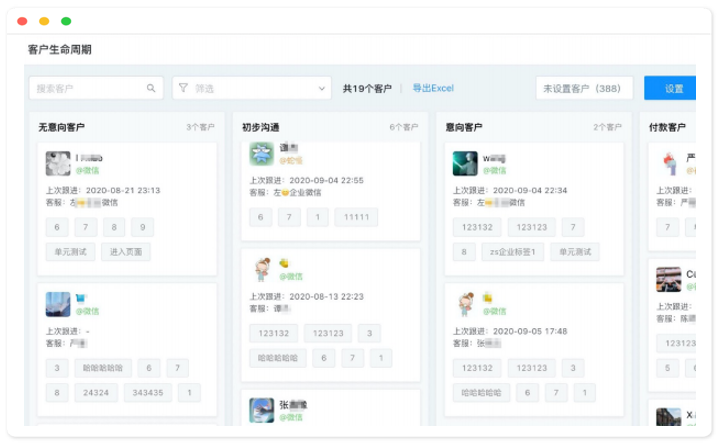Click first customer avatar in 初步沟通 column
719x446 pixels.
coord(261,154)
